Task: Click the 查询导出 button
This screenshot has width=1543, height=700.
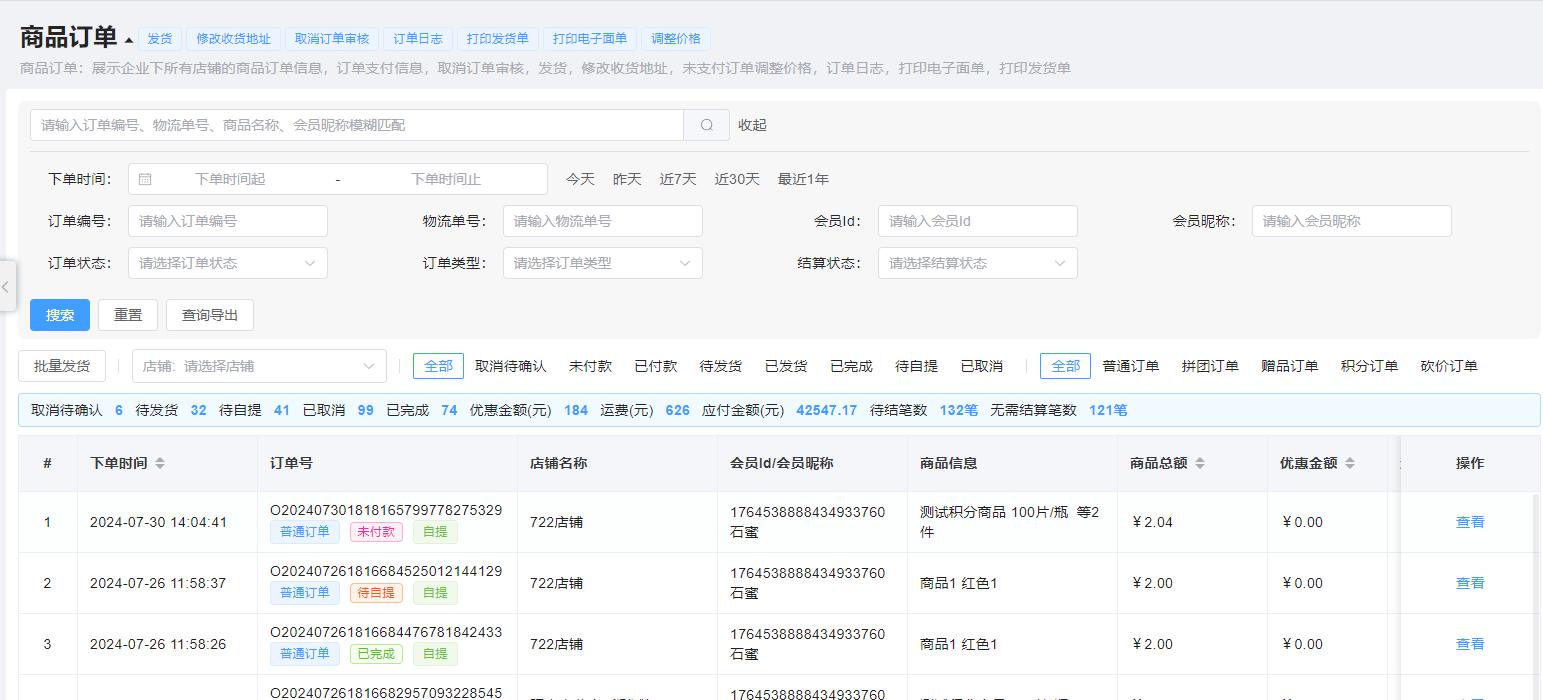Action: [x=210, y=315]
